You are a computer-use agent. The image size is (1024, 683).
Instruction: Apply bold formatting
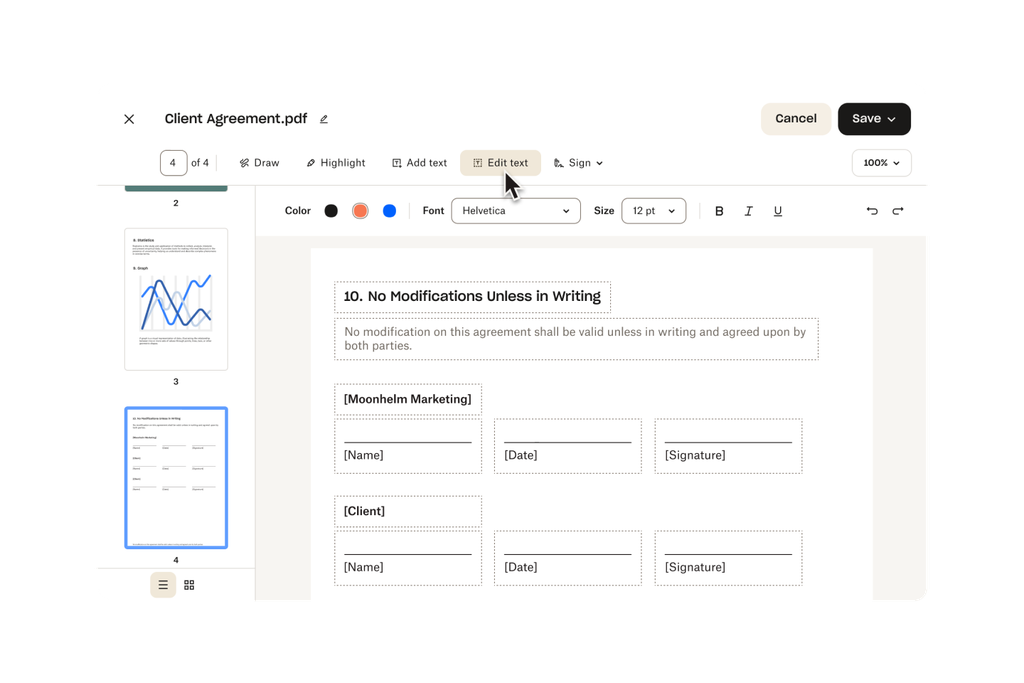(719, 210)
